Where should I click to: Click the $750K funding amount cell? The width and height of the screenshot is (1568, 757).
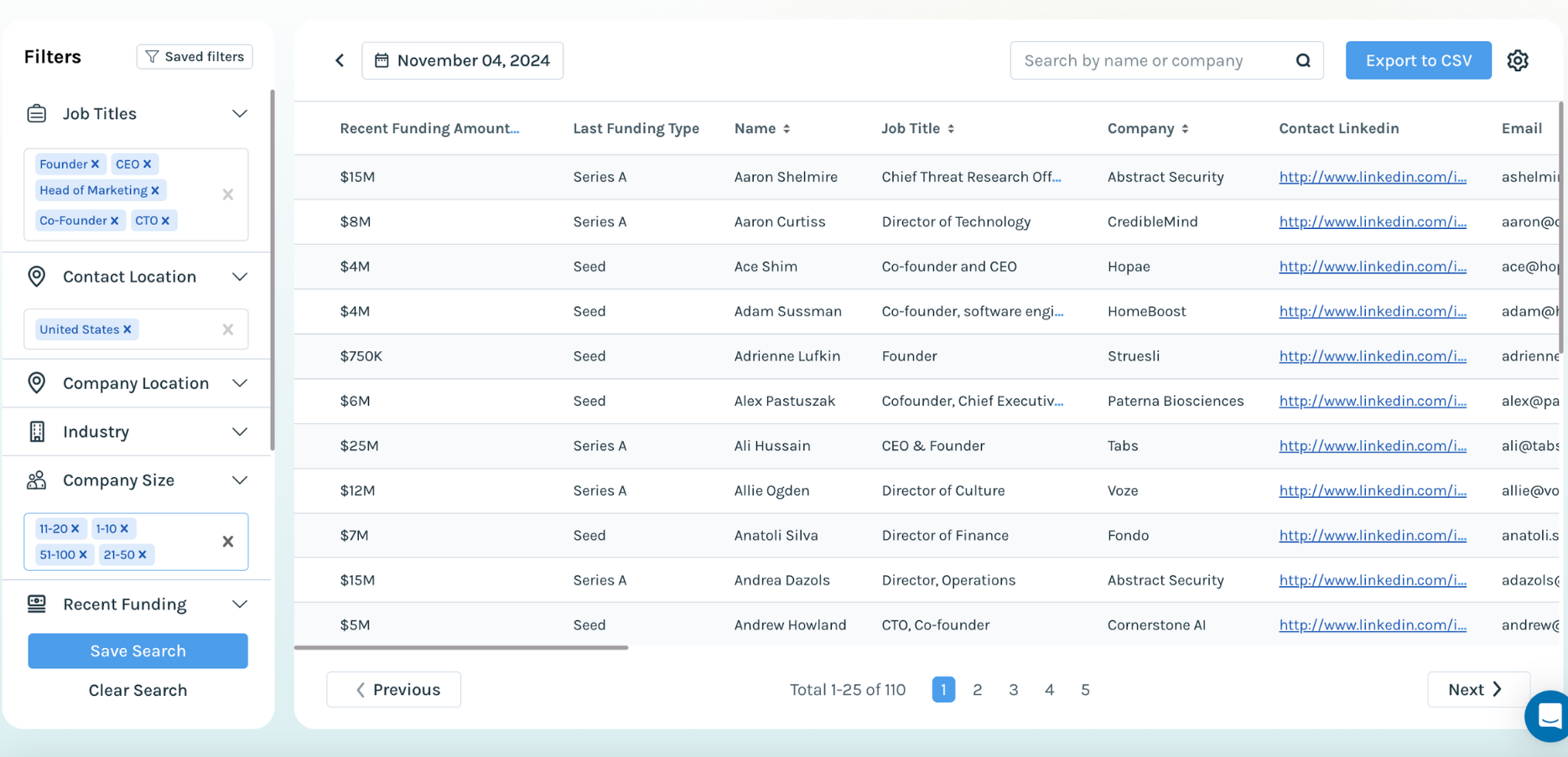361,356
